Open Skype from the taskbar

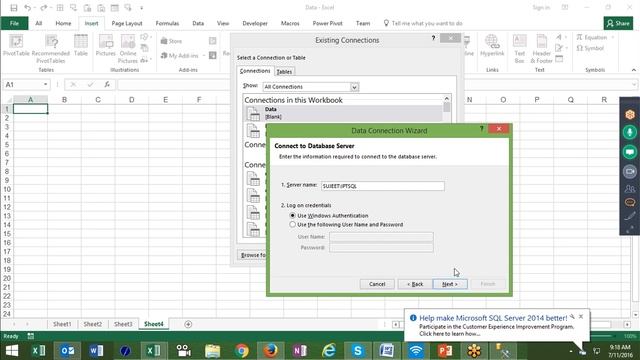click(x=358, y=351)
